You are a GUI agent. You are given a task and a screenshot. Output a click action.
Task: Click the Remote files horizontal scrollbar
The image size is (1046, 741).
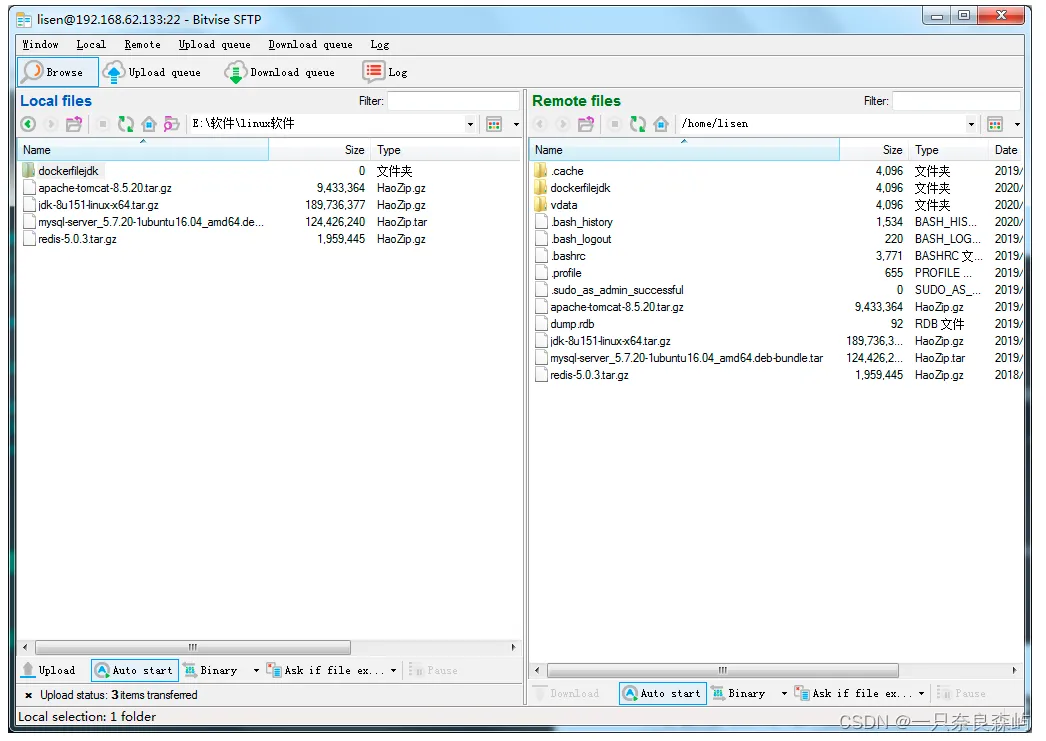[x=722, y=670]
